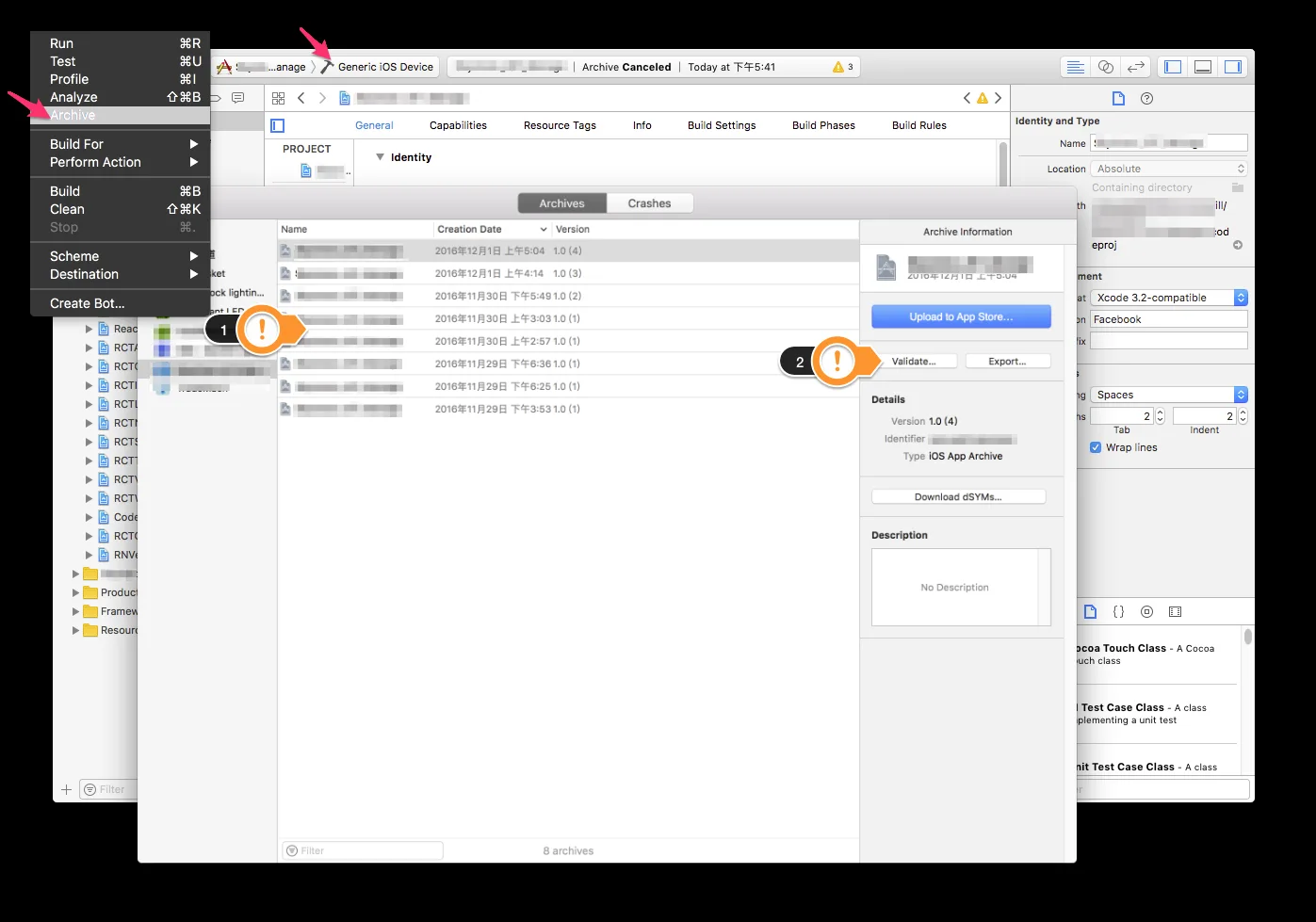Hide the utilities pane
Screen dimensions: 1316x922
pyautogui.click(x=1233, y=67)
